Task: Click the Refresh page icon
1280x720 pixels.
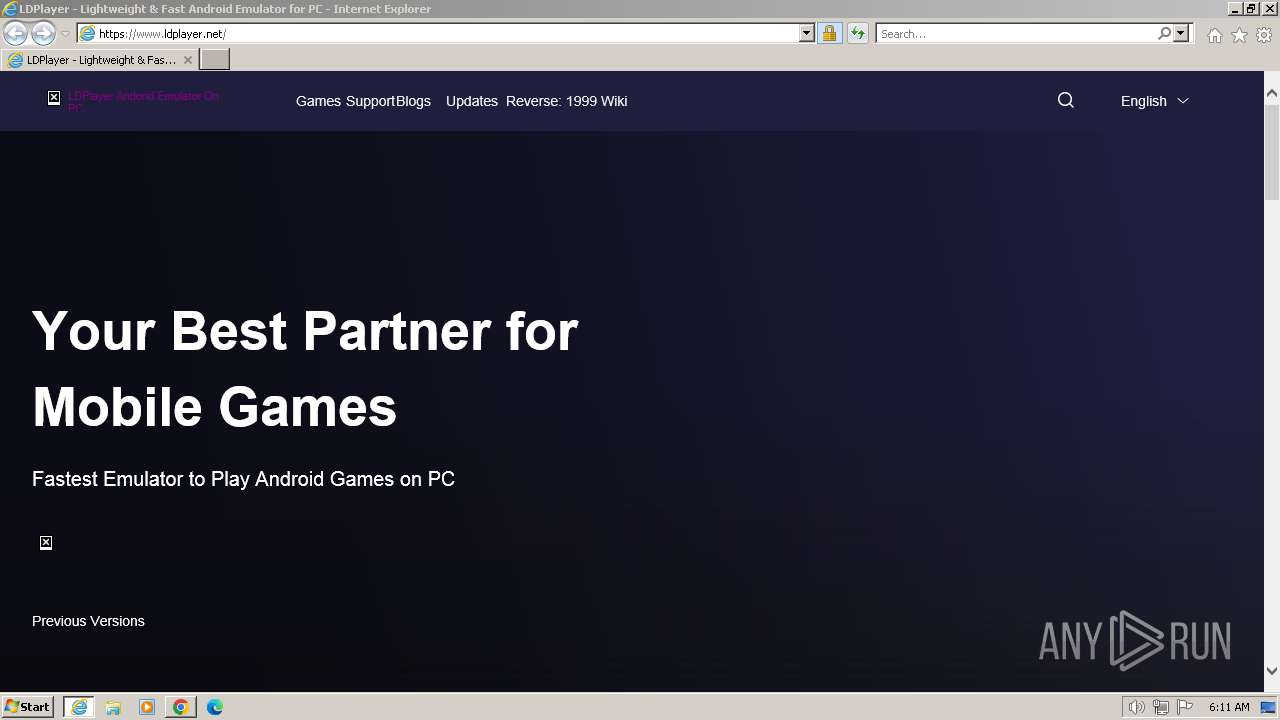Action: coord(857,34)
